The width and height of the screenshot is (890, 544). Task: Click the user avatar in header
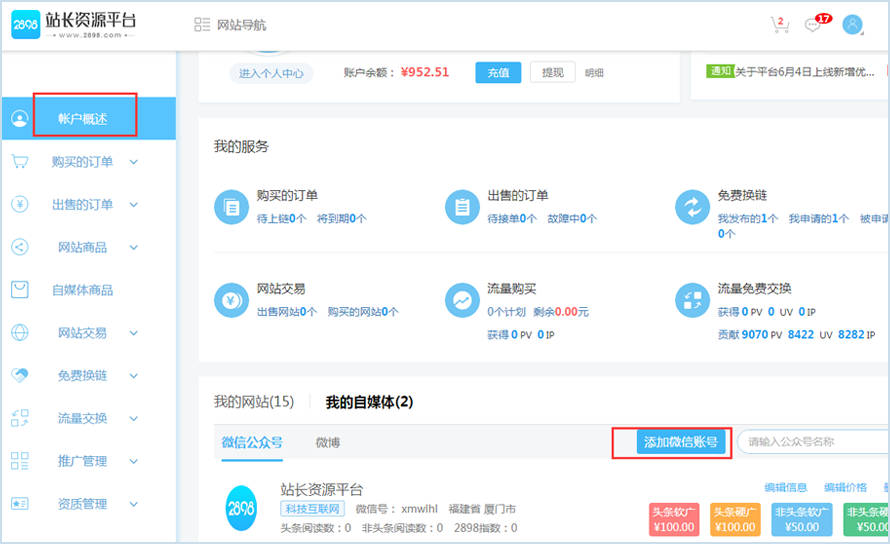click(x=852, y=25)
